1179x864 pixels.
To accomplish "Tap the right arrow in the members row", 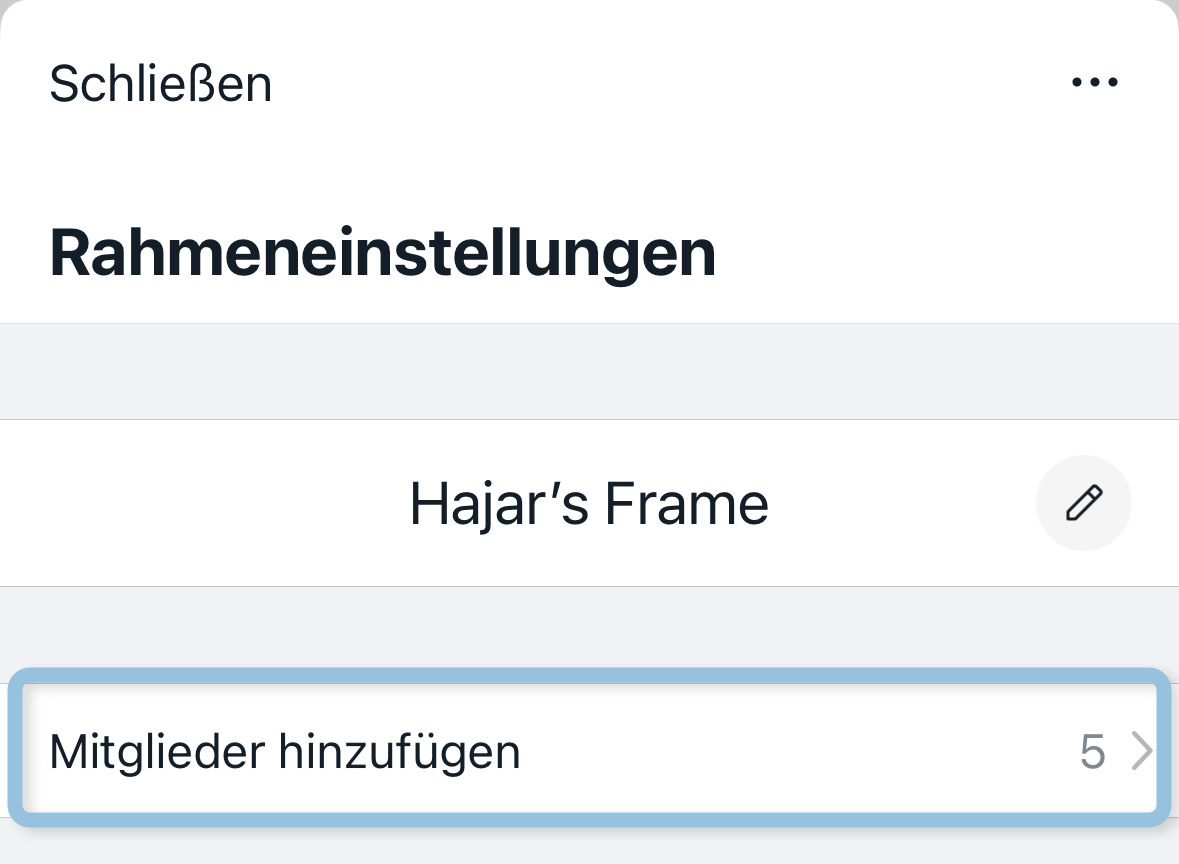I will (1141, 751).
